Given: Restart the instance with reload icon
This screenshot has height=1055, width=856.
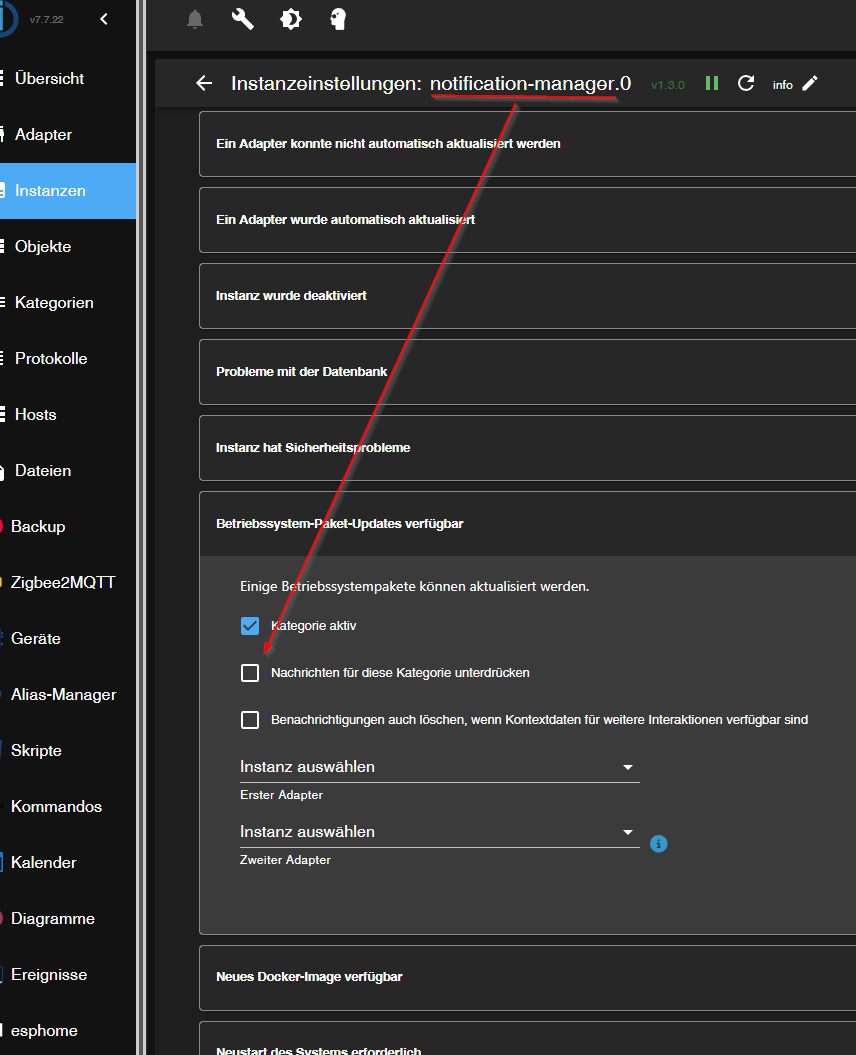Looking at the screenshot, I should click(746, 83).
